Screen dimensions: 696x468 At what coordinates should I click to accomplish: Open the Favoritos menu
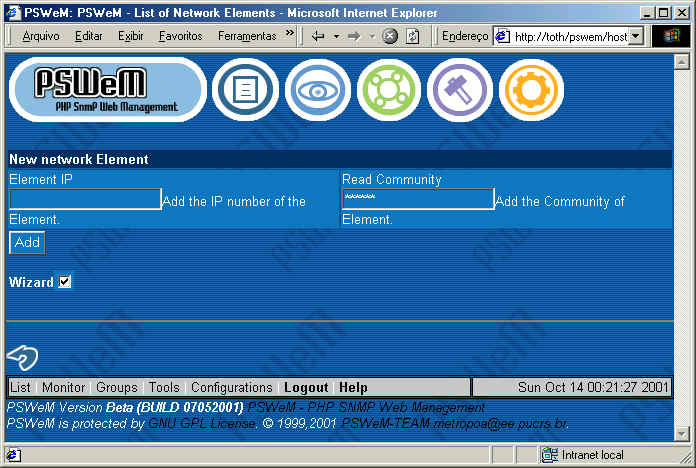point(180,36)
